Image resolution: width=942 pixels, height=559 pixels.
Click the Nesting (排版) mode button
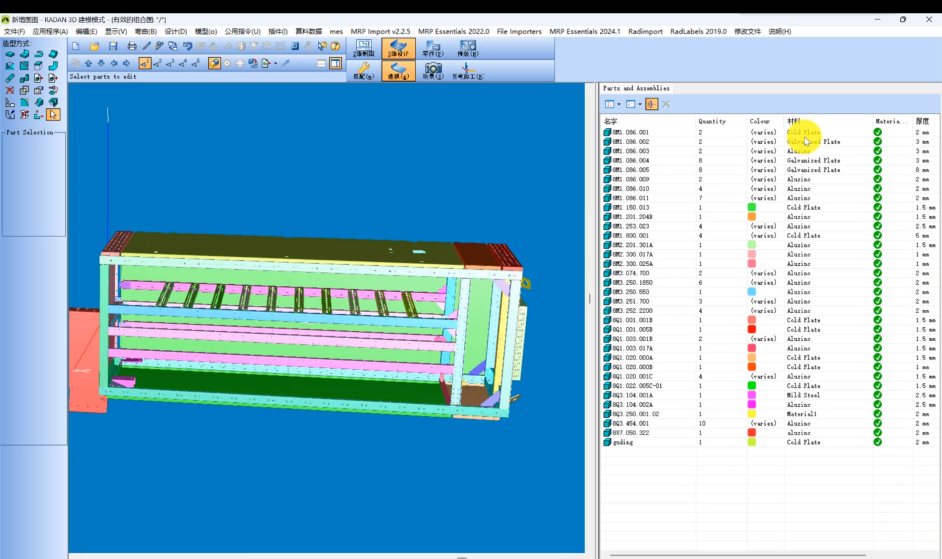point(467,49)
